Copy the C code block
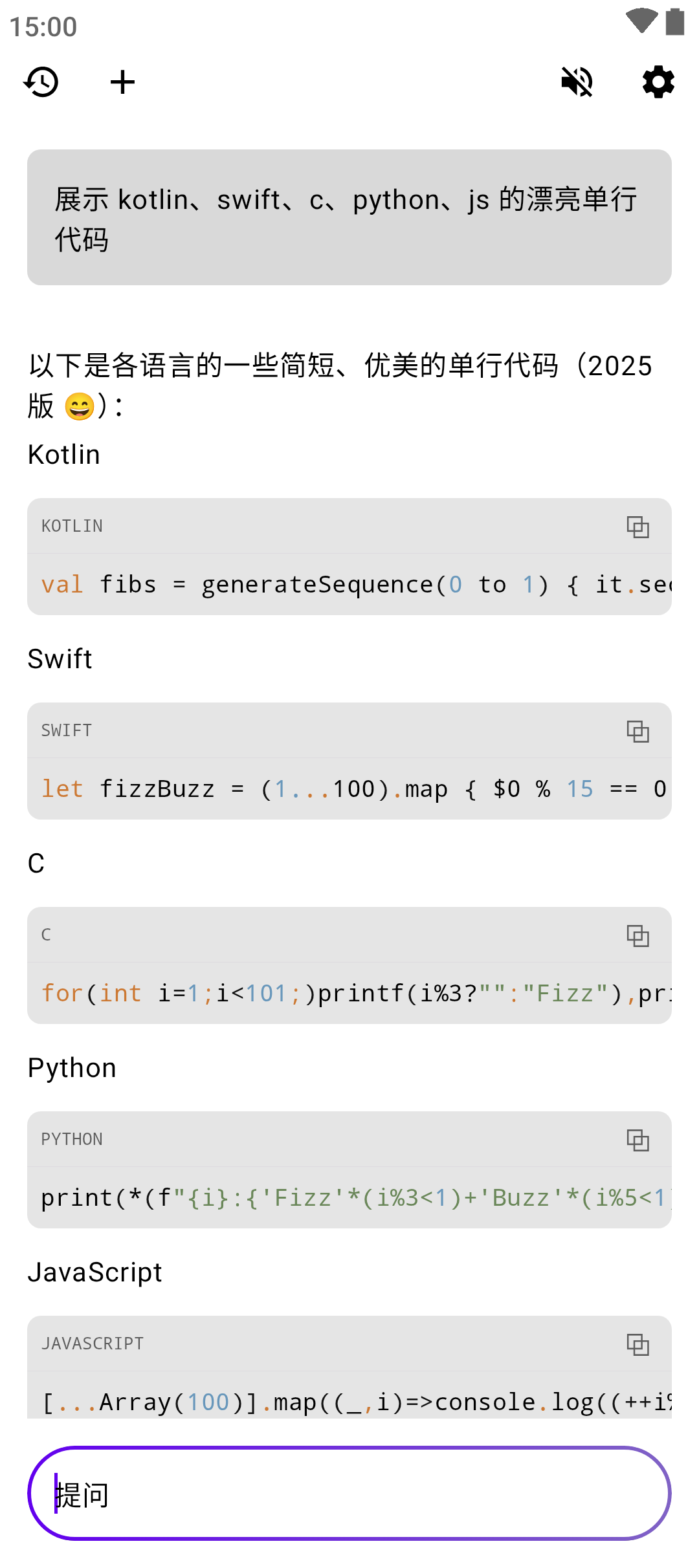This screenshot has width=699, height=1568. [638, 935]
